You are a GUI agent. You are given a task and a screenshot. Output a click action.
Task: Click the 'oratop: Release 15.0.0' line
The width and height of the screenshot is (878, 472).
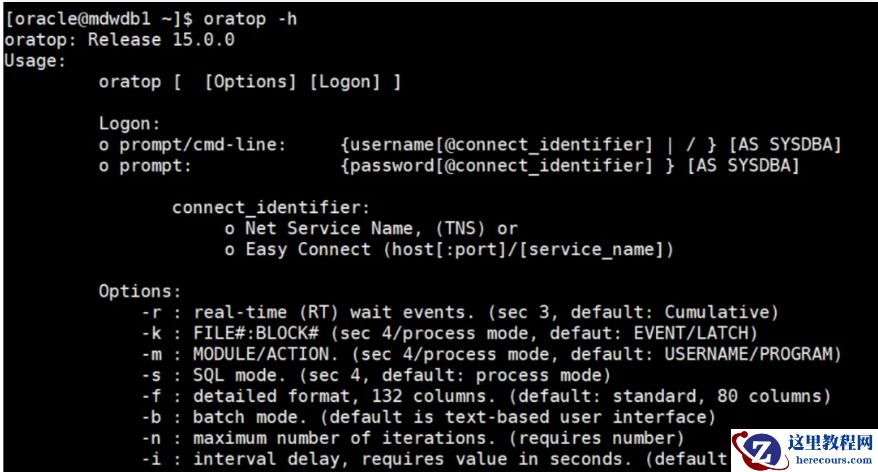coord(119,40)
